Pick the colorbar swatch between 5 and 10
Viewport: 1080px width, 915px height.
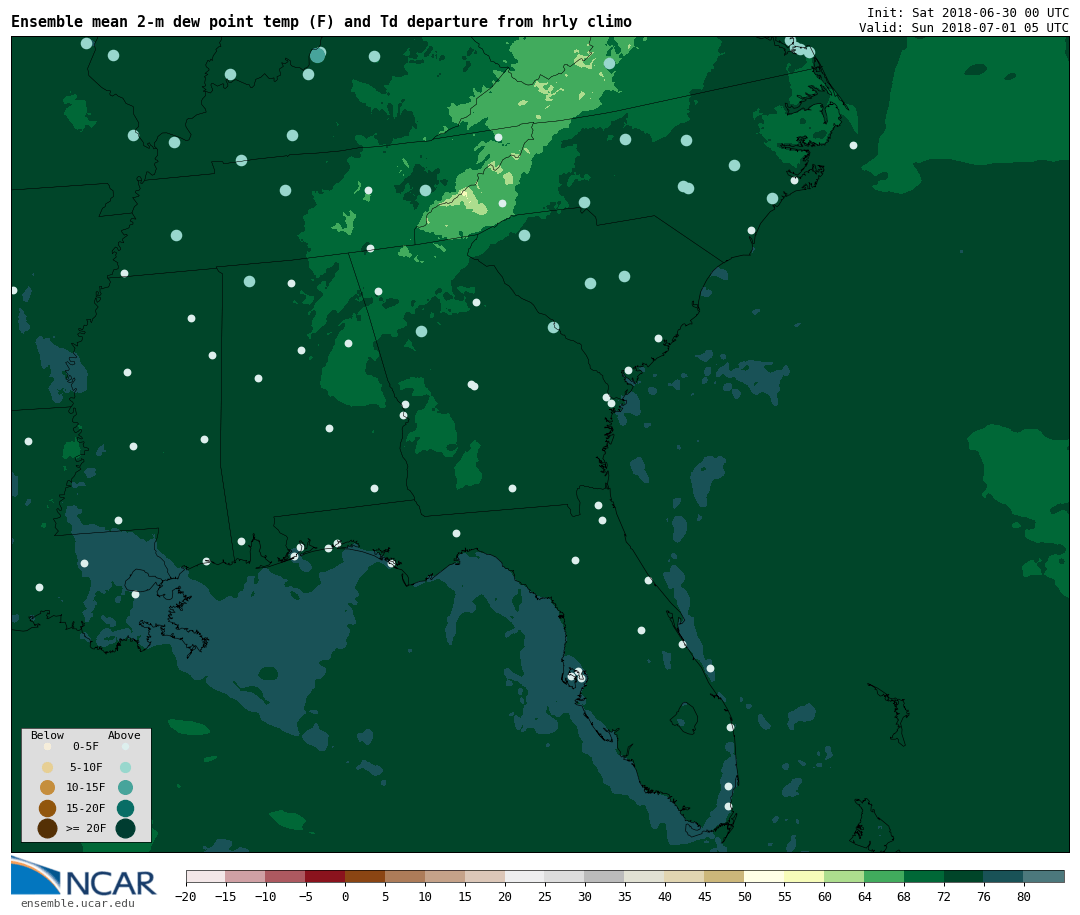point(405,876)
